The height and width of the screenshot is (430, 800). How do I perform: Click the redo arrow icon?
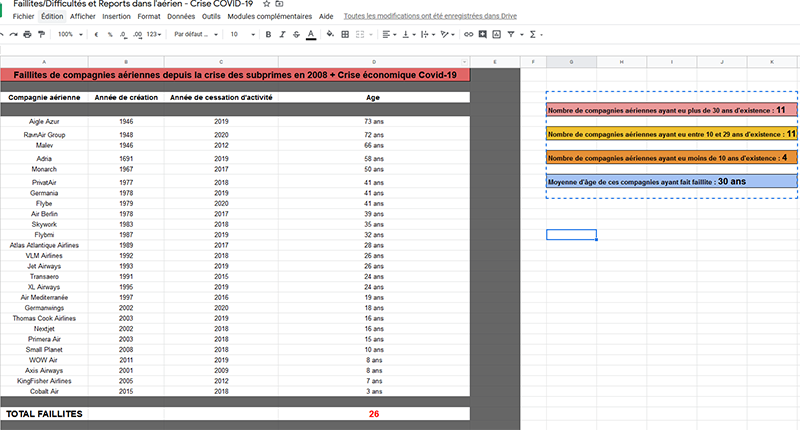(14, 34)
